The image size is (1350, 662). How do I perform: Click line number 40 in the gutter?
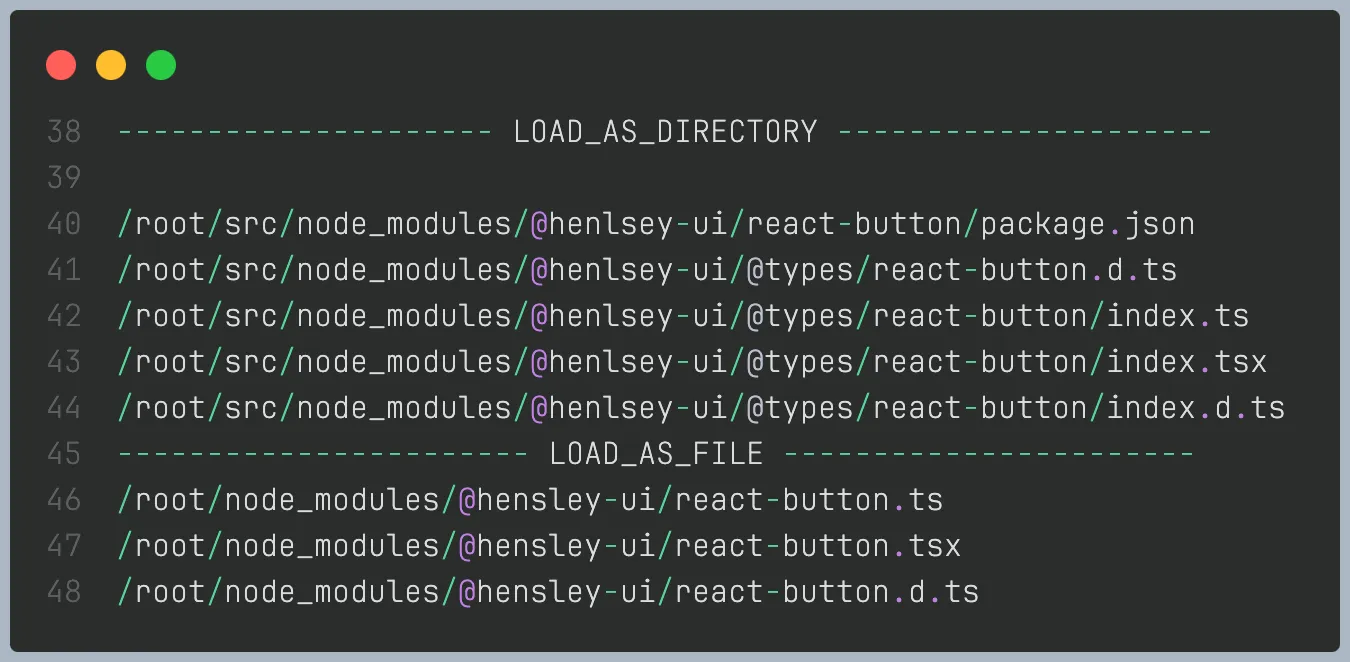click(64, 224)
